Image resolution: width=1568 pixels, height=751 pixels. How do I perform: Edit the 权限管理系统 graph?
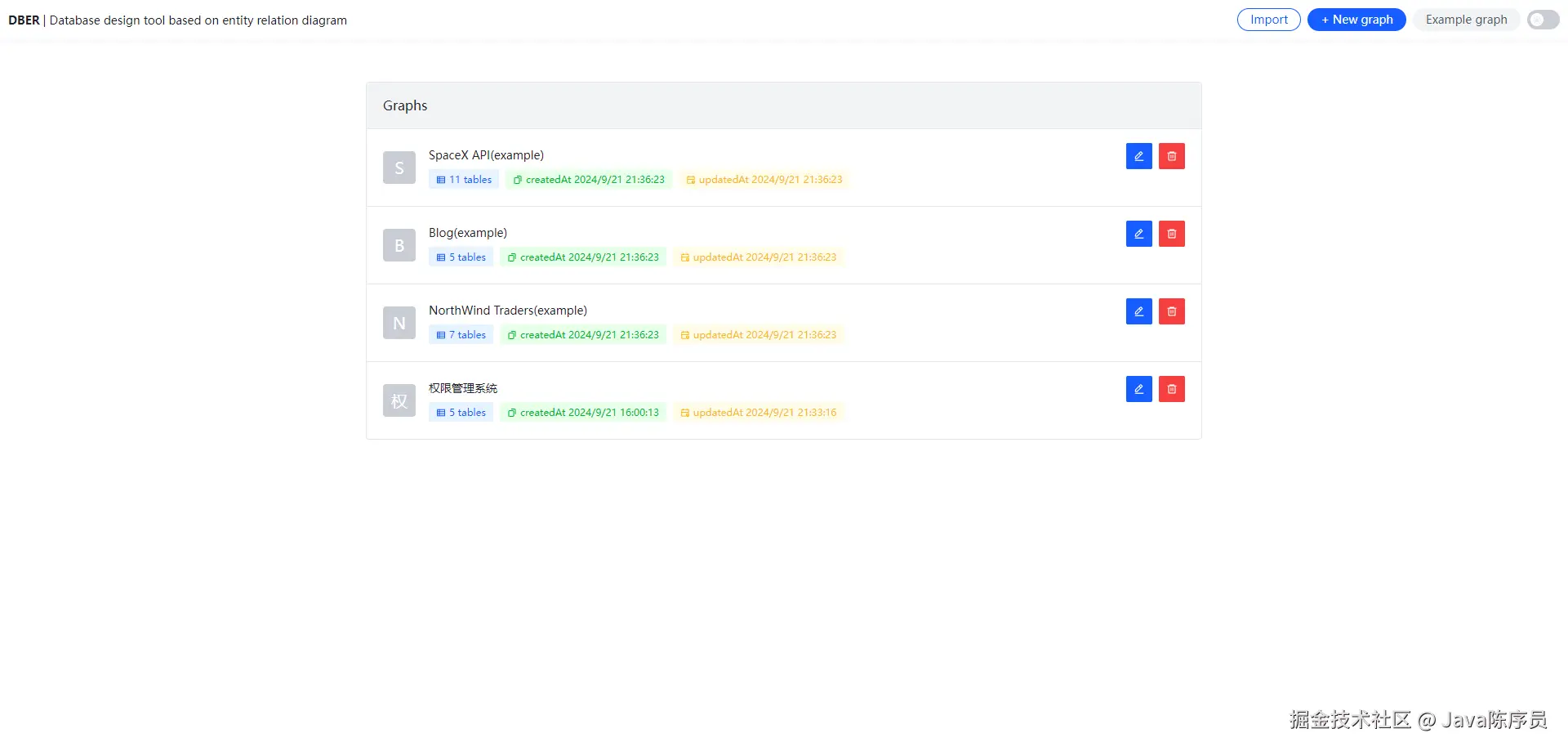(x=1138, y=389)
